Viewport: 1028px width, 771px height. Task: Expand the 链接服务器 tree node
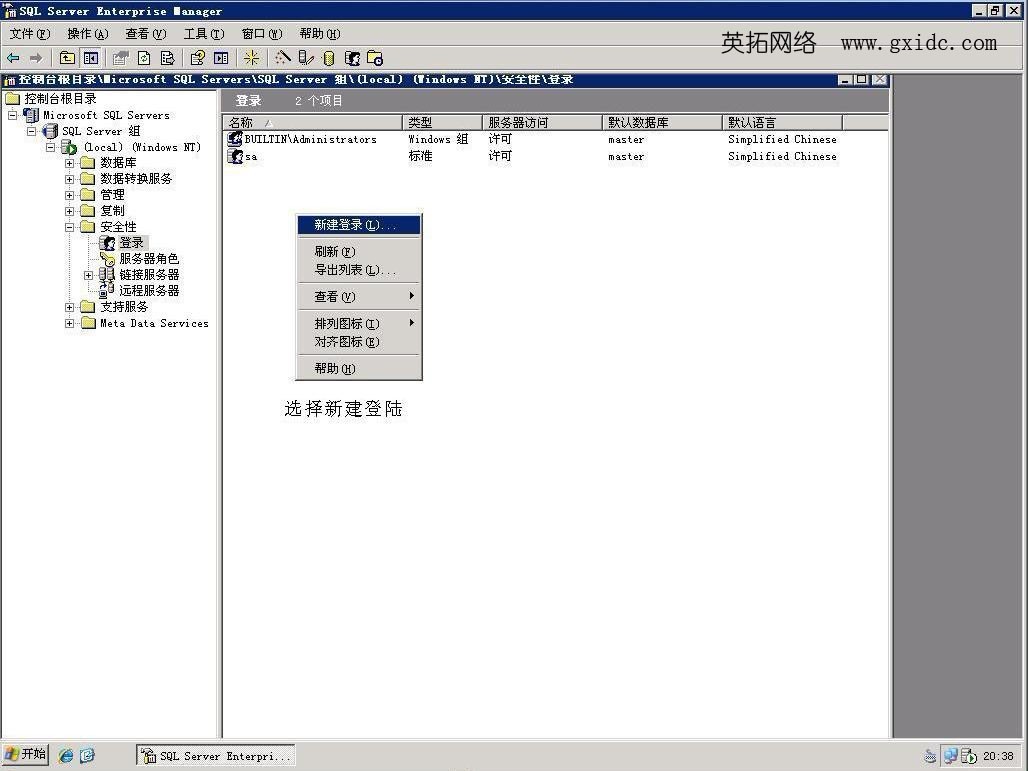click(x=89, y=275)
